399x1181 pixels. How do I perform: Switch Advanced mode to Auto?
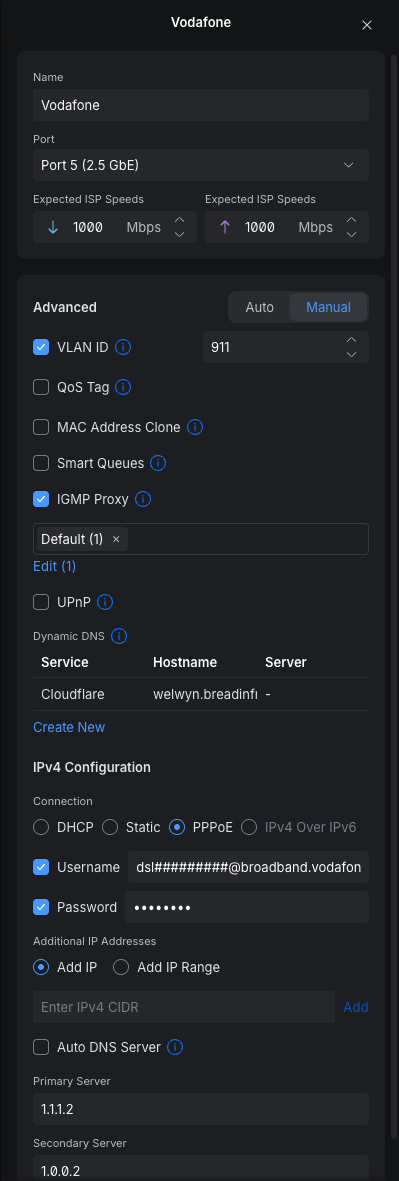click(x=260, y=307)
